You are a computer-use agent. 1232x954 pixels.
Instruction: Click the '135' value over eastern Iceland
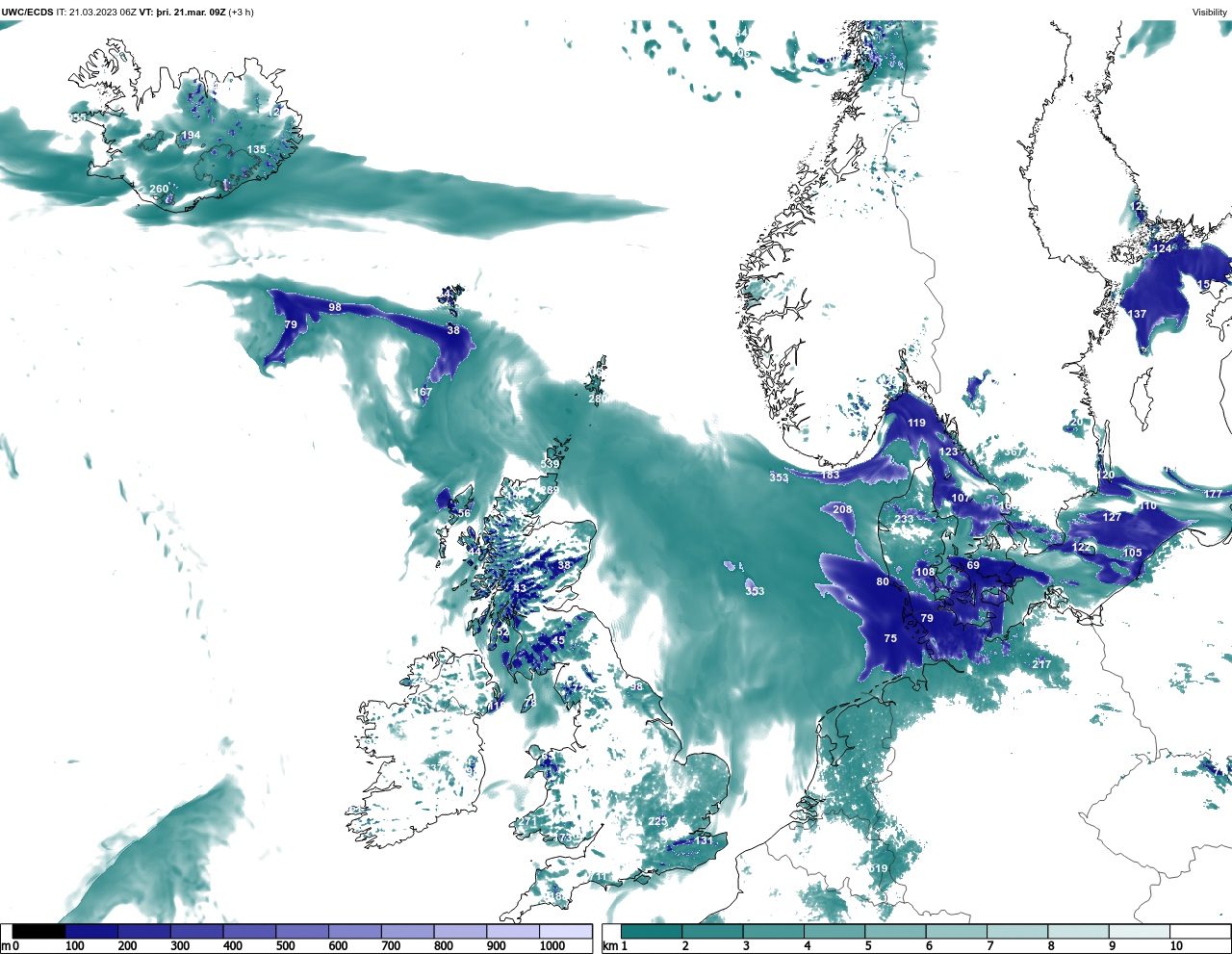pyautogui.click(x=256, y=149)
